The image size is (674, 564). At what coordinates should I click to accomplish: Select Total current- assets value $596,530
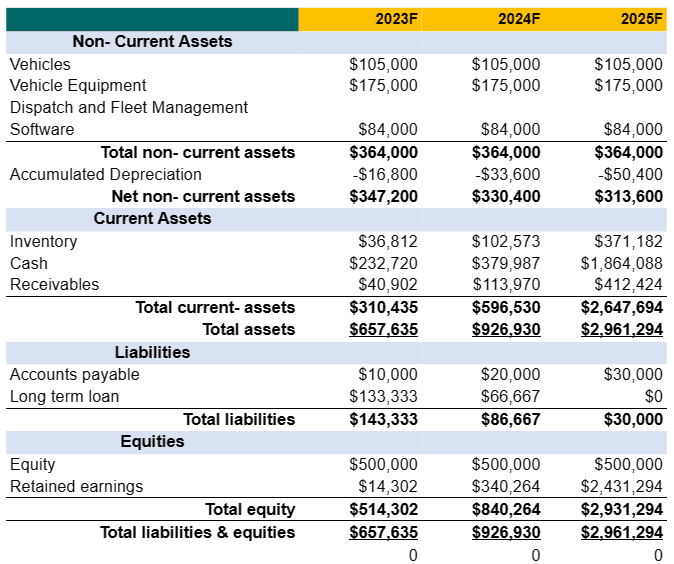pyautogui.click(x=506, y=308)
